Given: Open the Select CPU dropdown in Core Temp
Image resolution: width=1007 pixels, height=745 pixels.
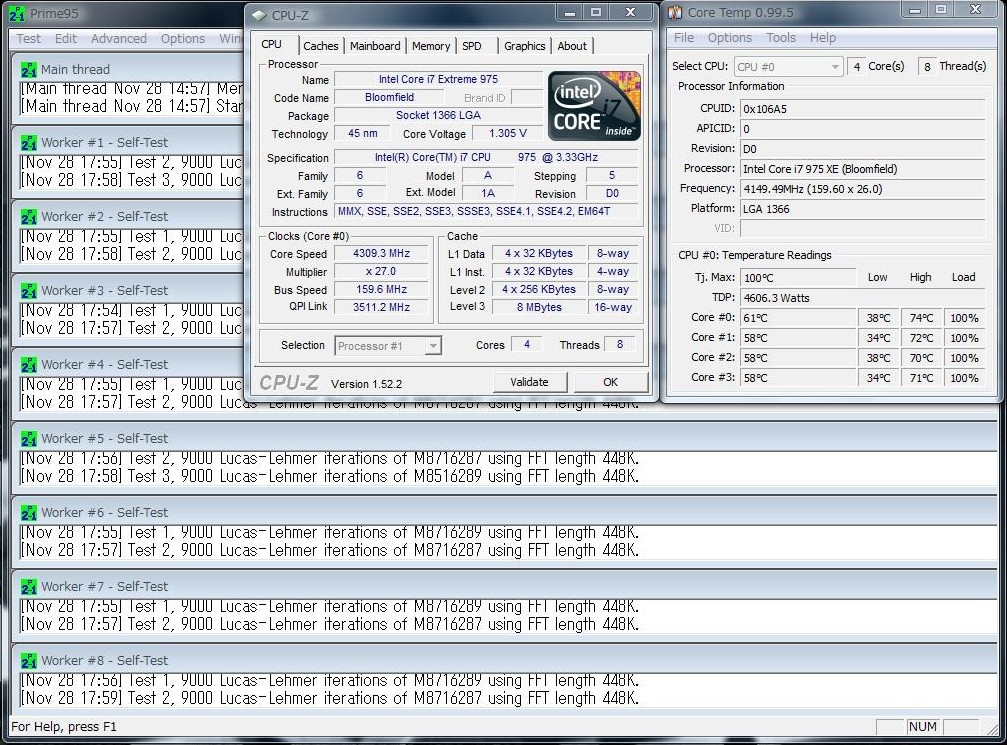Looking at the screenshot, I should click(x=788, y=67).
